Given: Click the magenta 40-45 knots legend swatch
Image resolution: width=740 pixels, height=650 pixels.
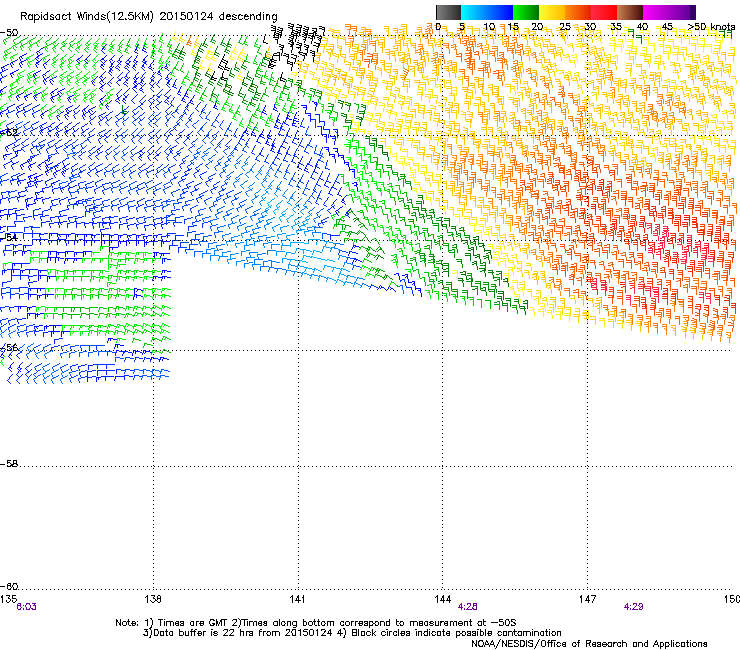Looking at the screenshot, I should 656,12.
